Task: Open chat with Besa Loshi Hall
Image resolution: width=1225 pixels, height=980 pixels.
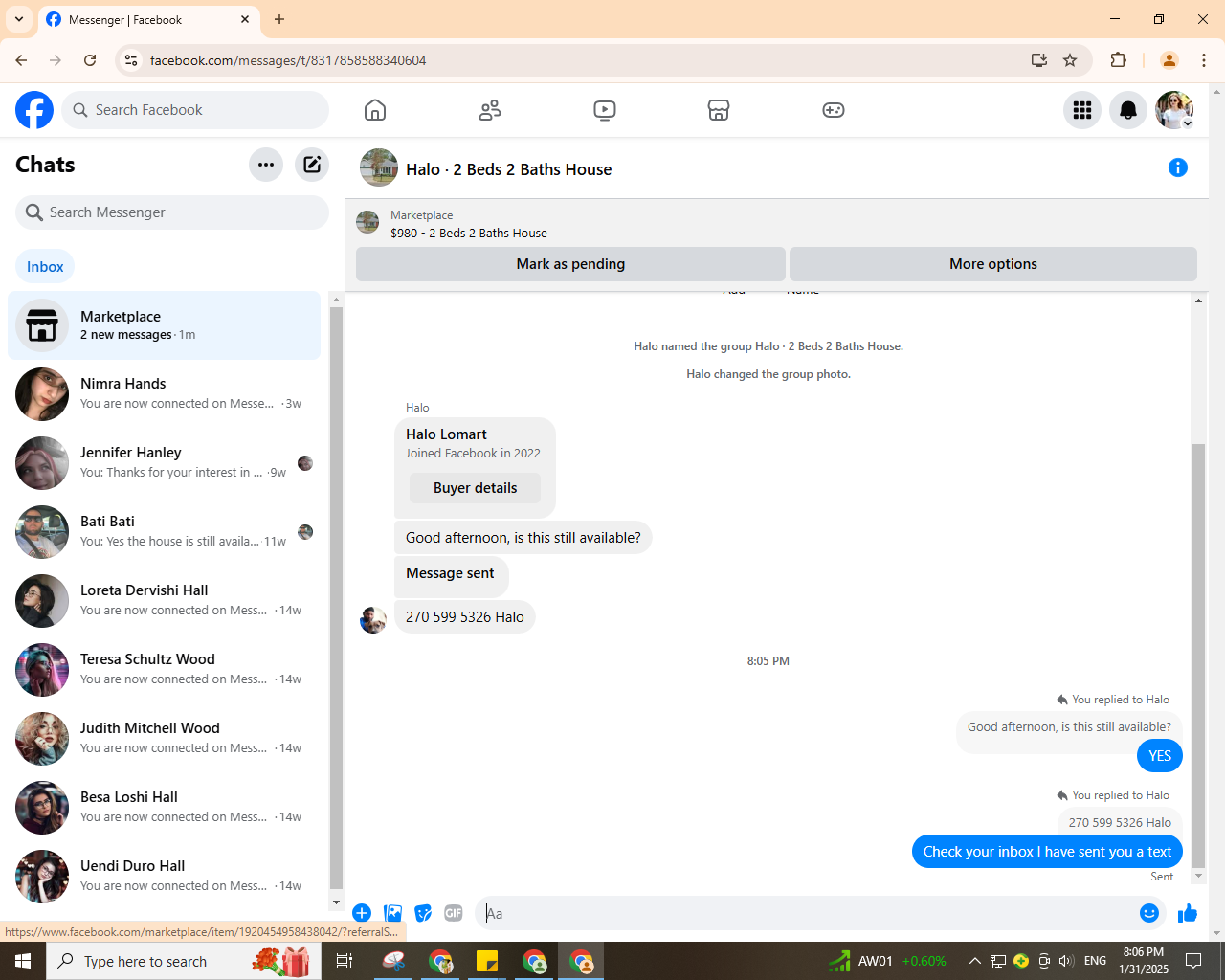Action: [x=165, y=808]
